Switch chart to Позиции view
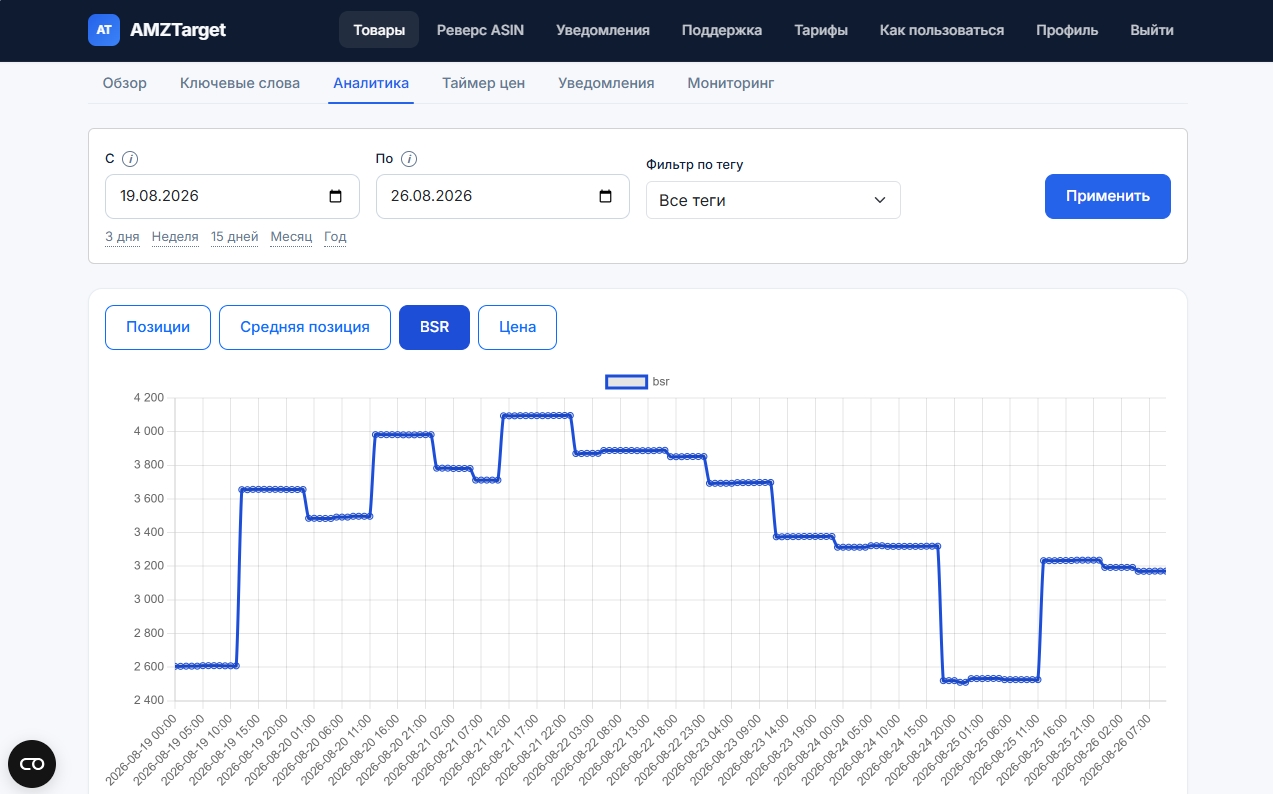The image size is (1273, 794). point(158,327)
